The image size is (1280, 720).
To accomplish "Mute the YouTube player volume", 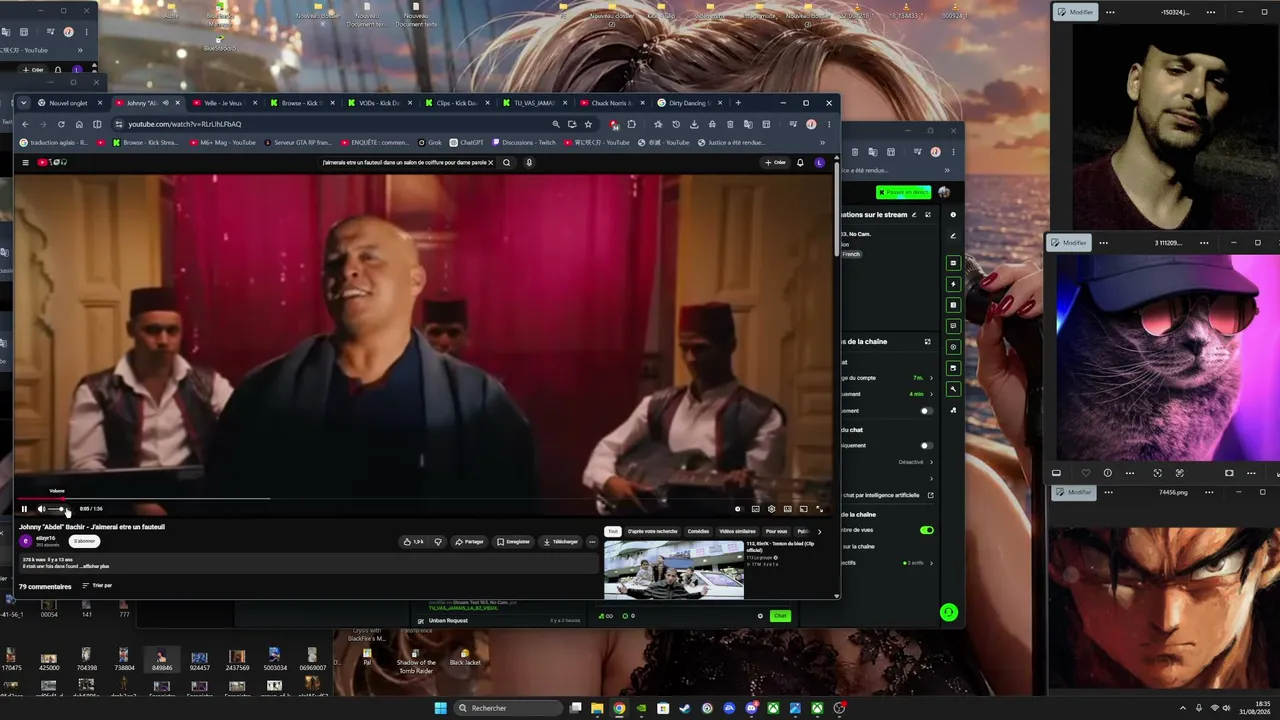I will 41,509.
